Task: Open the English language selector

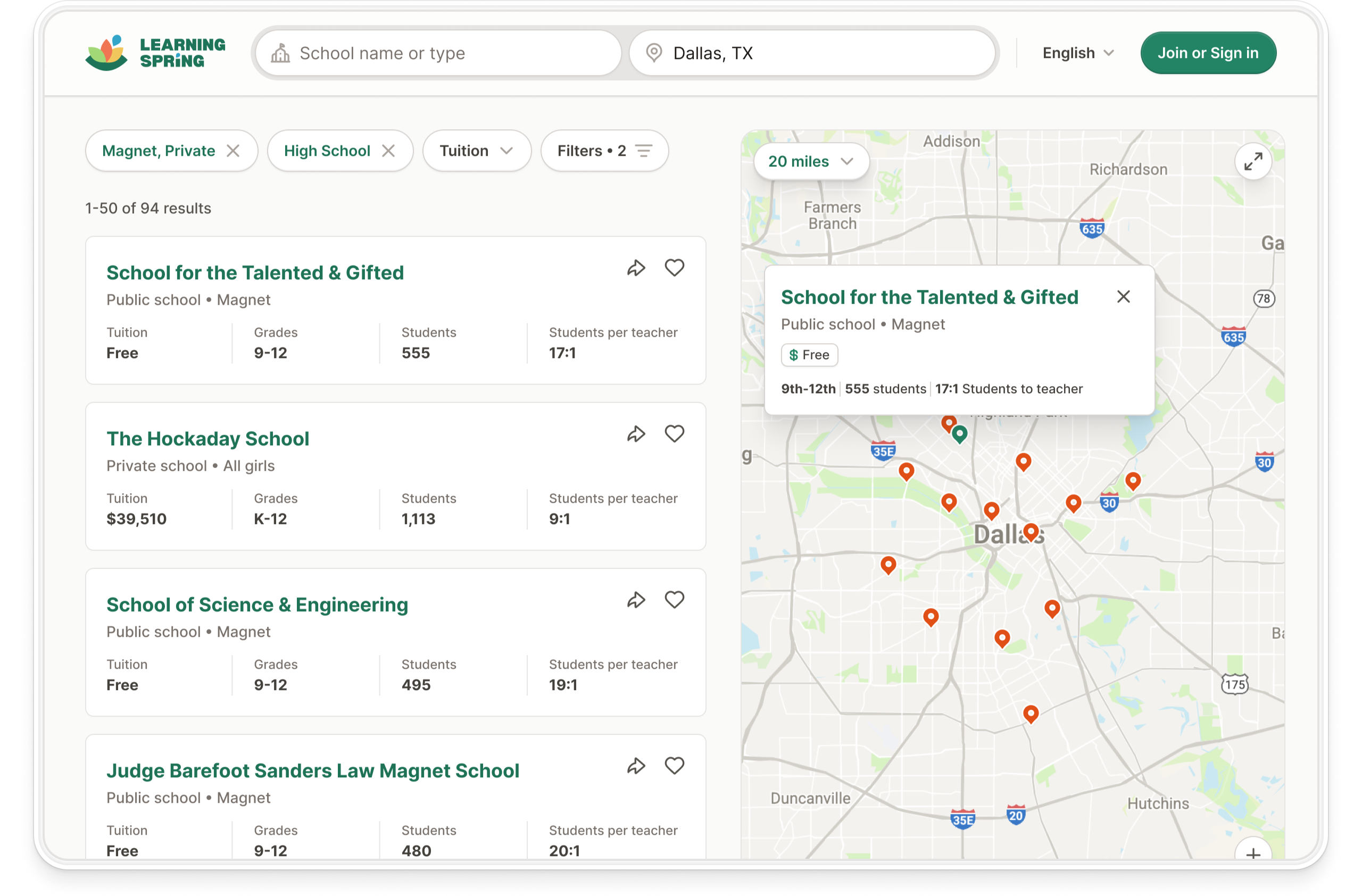Action: (x=1077, y=53)
